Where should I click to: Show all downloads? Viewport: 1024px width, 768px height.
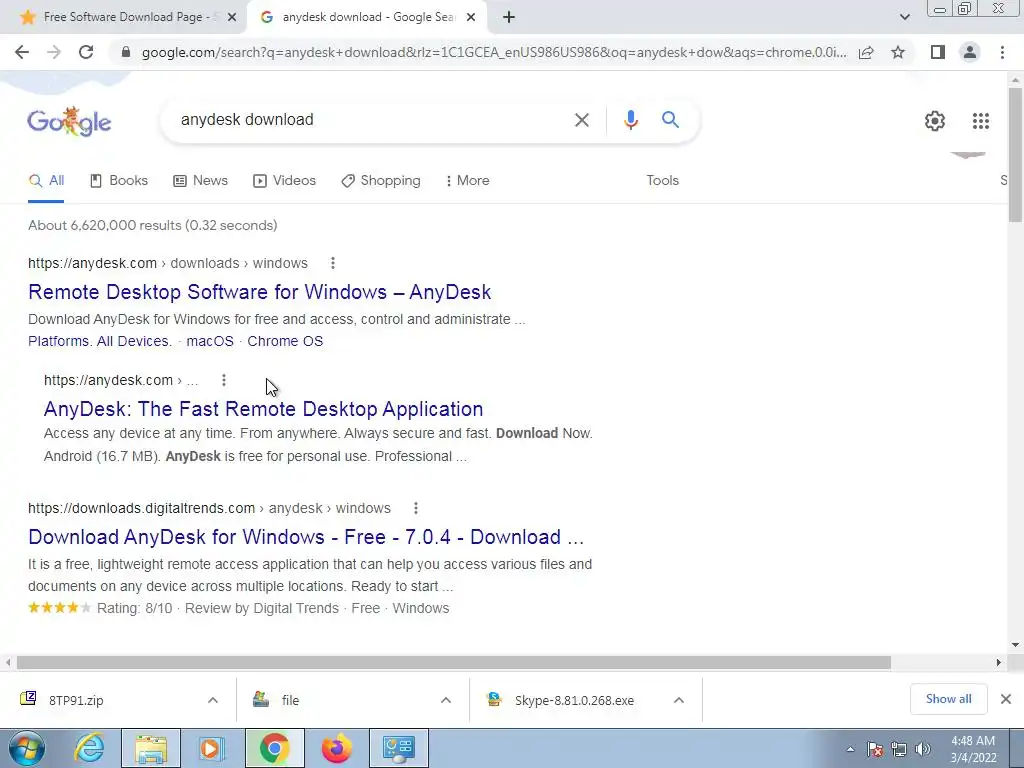pos(948,699)
